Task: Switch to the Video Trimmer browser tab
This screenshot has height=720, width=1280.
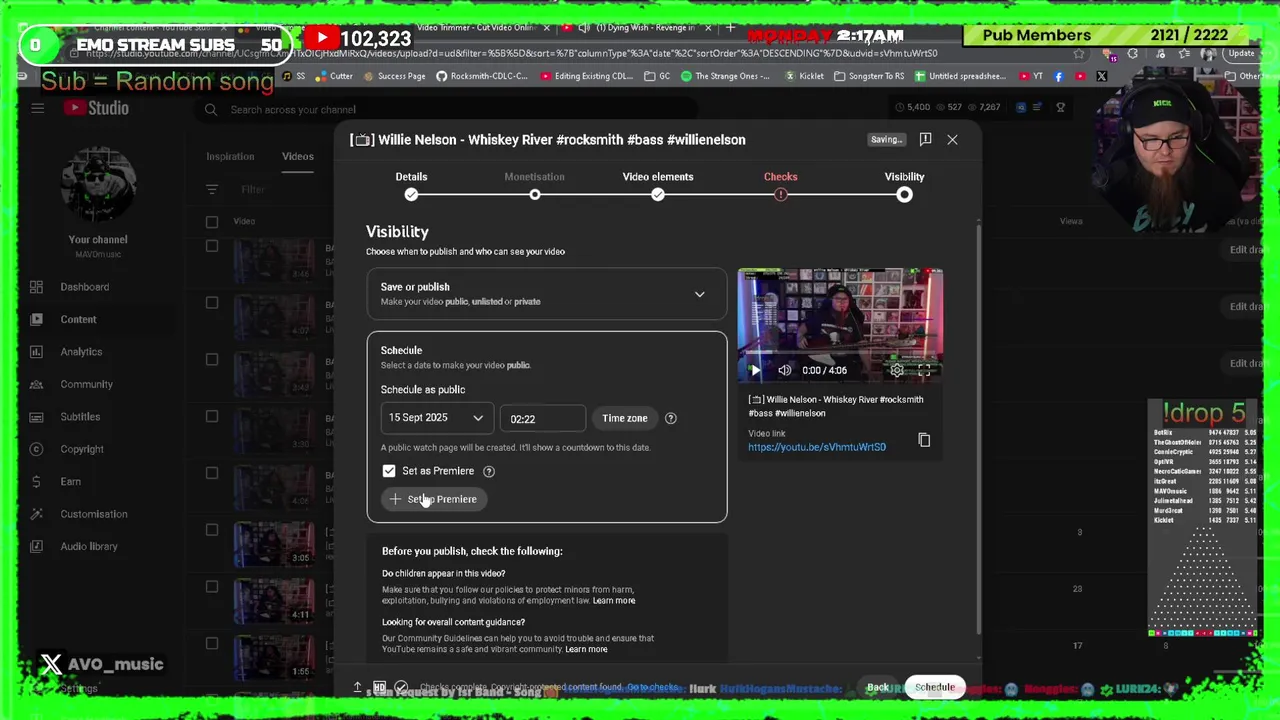Action: 480,27
